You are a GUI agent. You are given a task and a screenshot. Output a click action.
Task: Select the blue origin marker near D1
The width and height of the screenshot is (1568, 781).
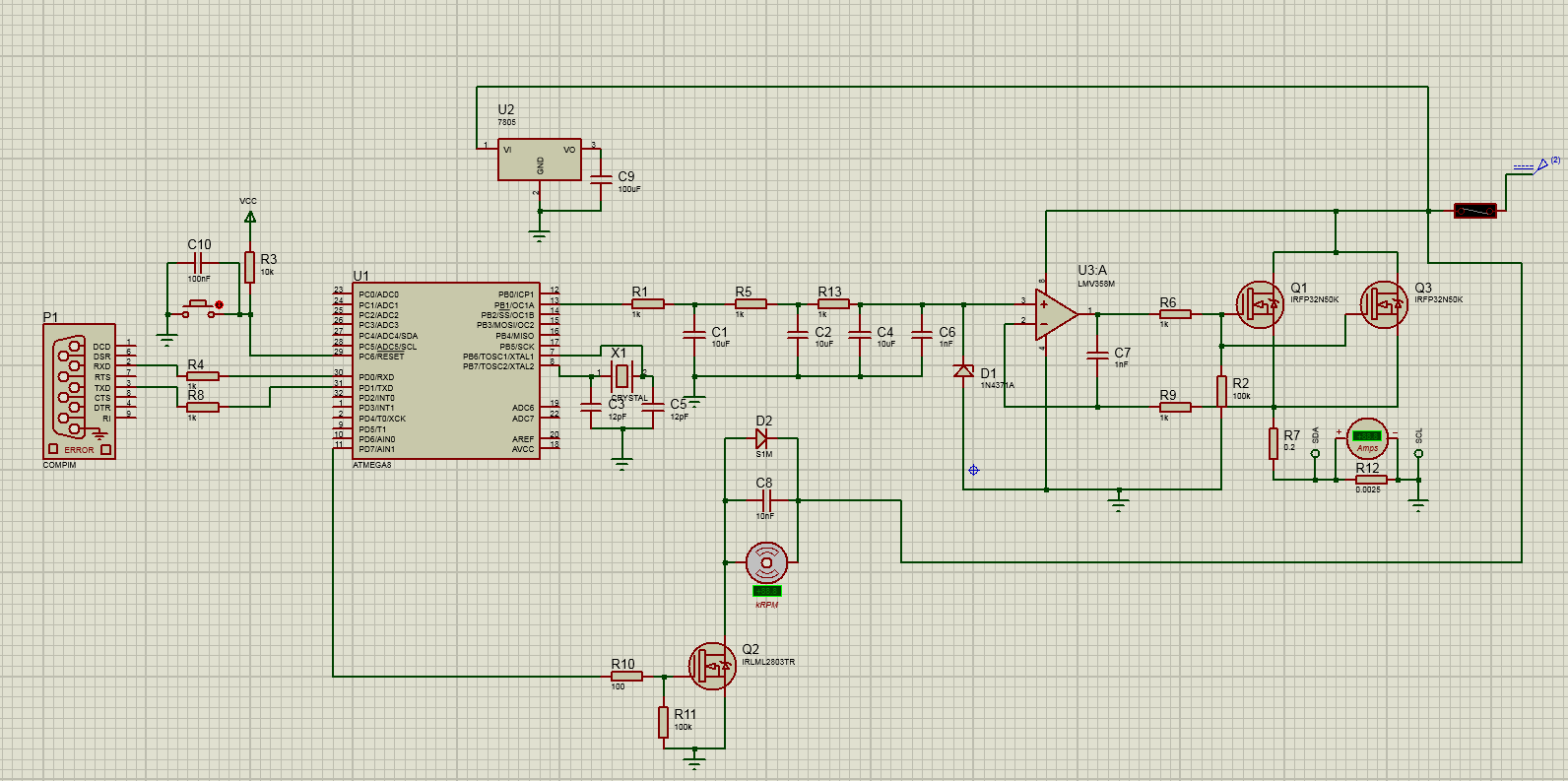(974, 470)
